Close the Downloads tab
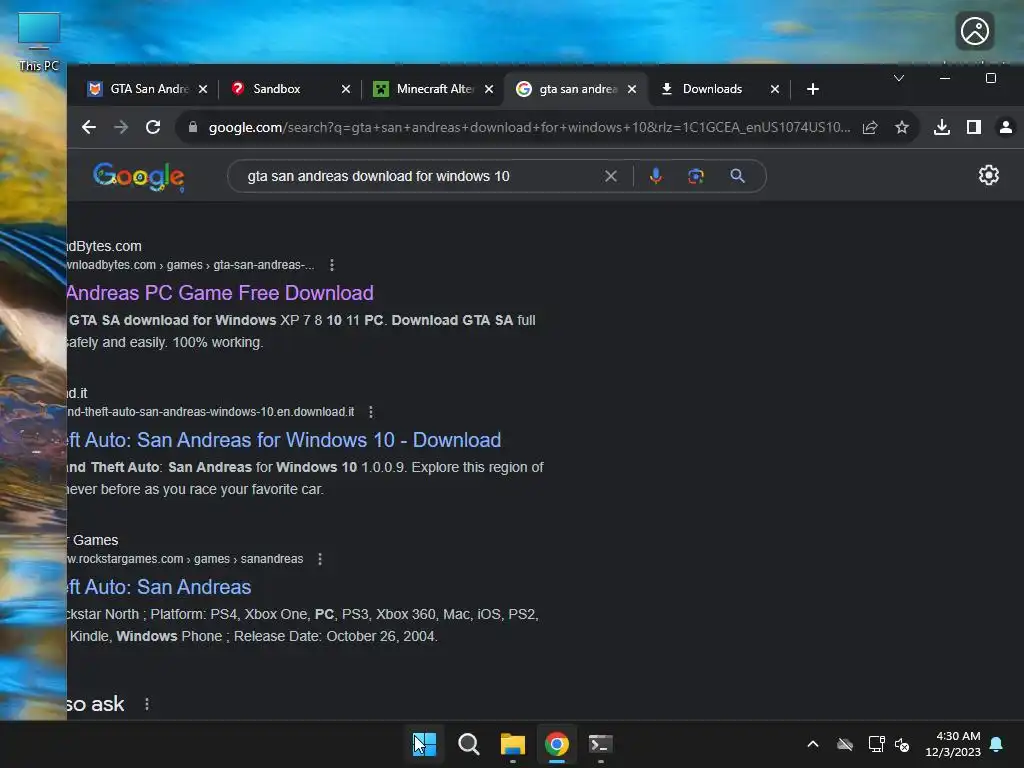This screenshot has height=768, width=1024. pyautogui.click(x=775, y=89)
